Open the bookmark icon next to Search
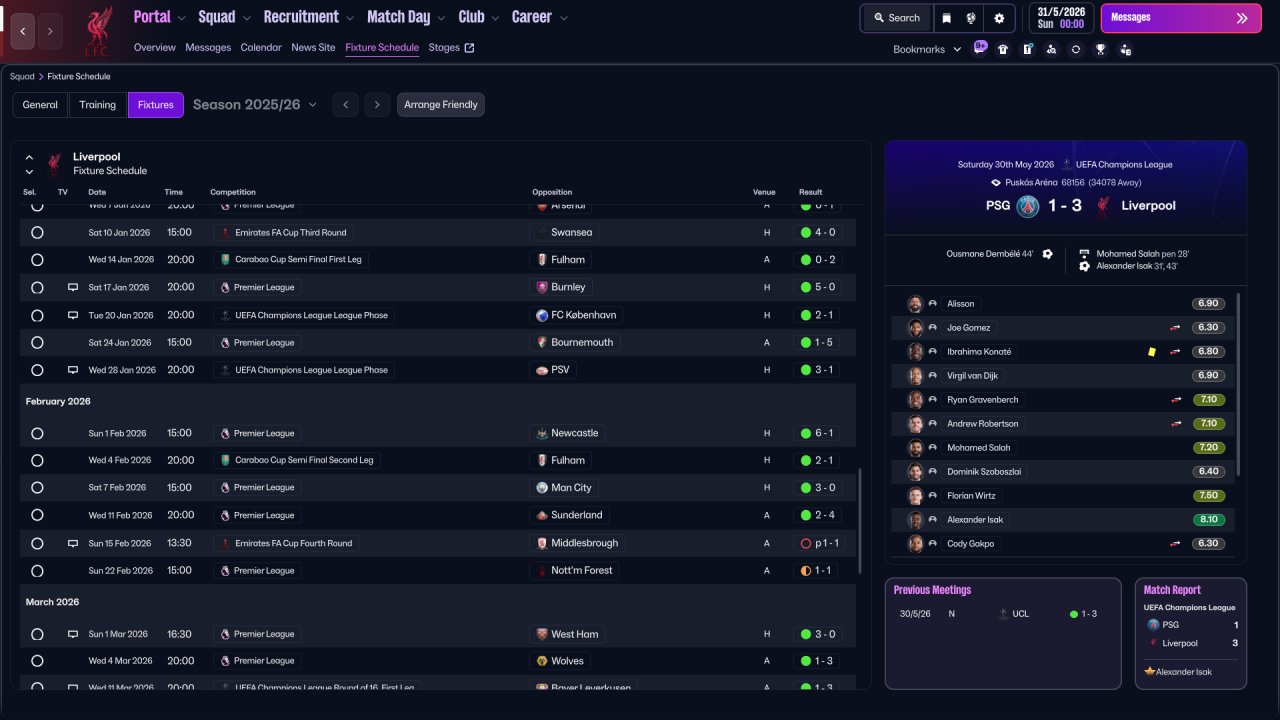This screenshot has width=1280, height=720. pos(946,18)
